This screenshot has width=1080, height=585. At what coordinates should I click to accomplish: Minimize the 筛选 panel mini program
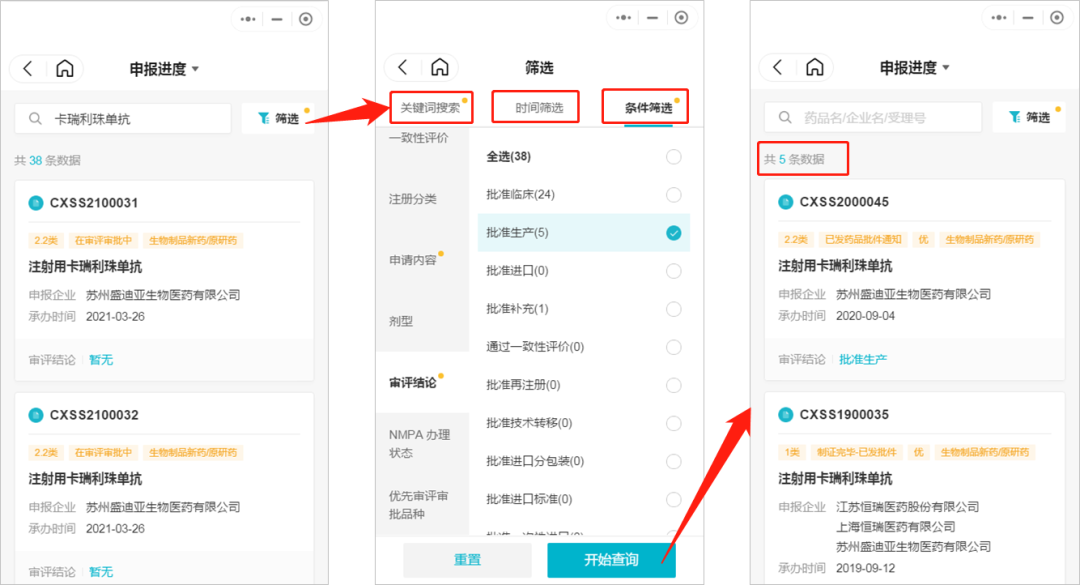(x=652, y=17)
